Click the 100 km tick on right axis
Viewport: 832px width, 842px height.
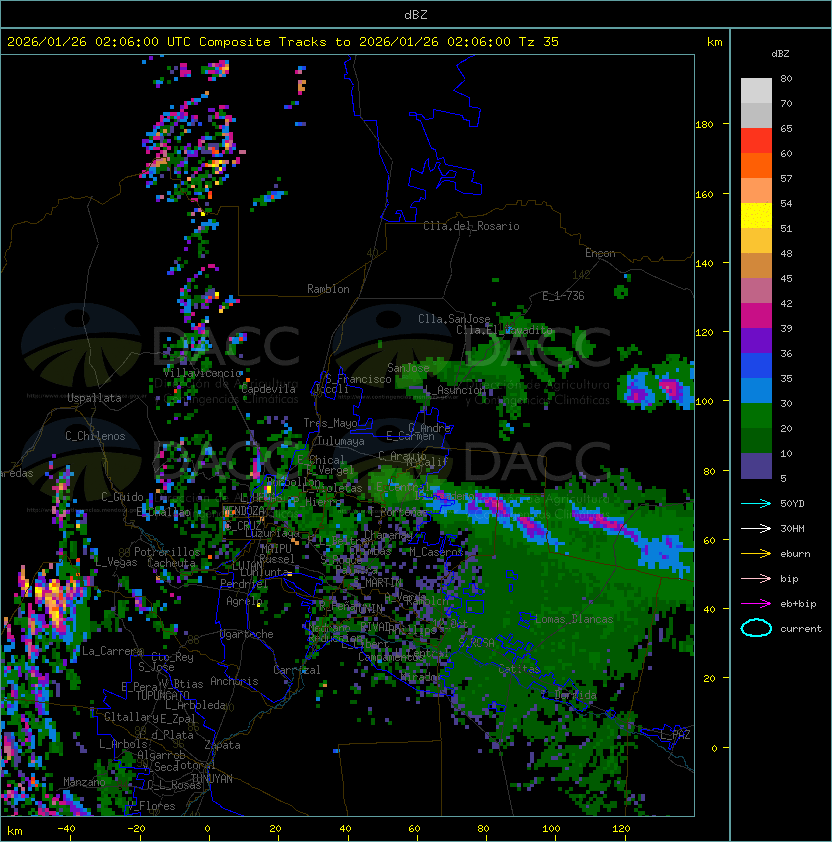[705, 401]
